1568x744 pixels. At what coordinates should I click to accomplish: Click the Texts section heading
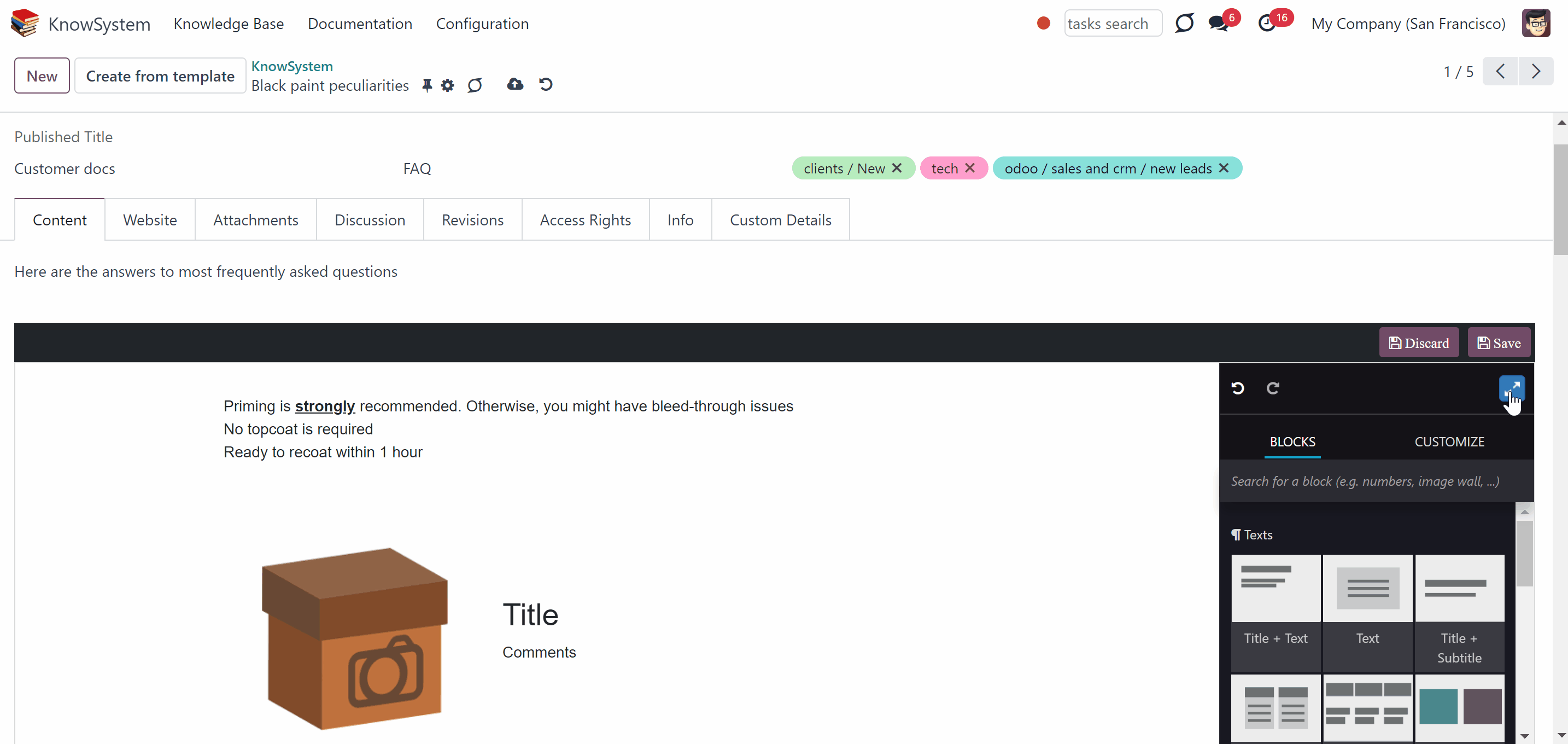coord(1252,534)
